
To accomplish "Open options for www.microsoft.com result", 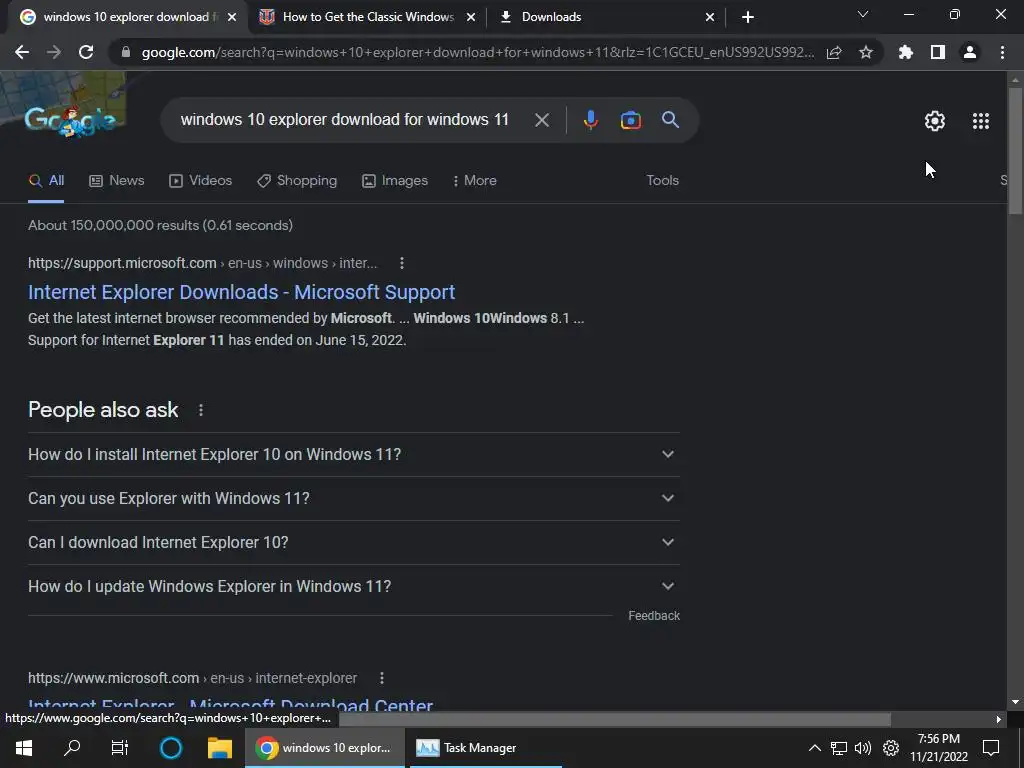I will [x=381, y=679].
